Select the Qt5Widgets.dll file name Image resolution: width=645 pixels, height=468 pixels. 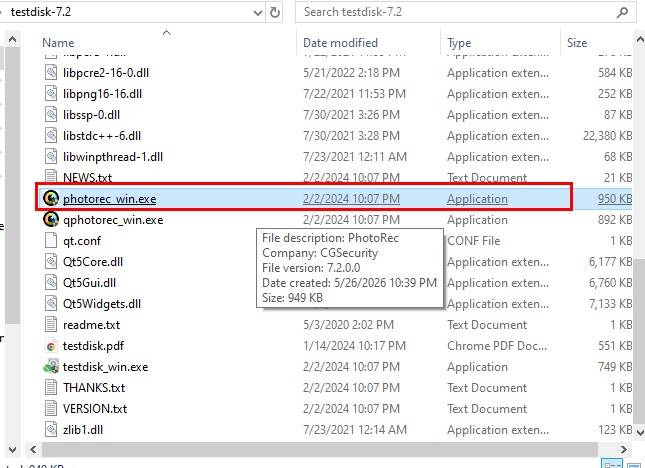pos(102,304)
